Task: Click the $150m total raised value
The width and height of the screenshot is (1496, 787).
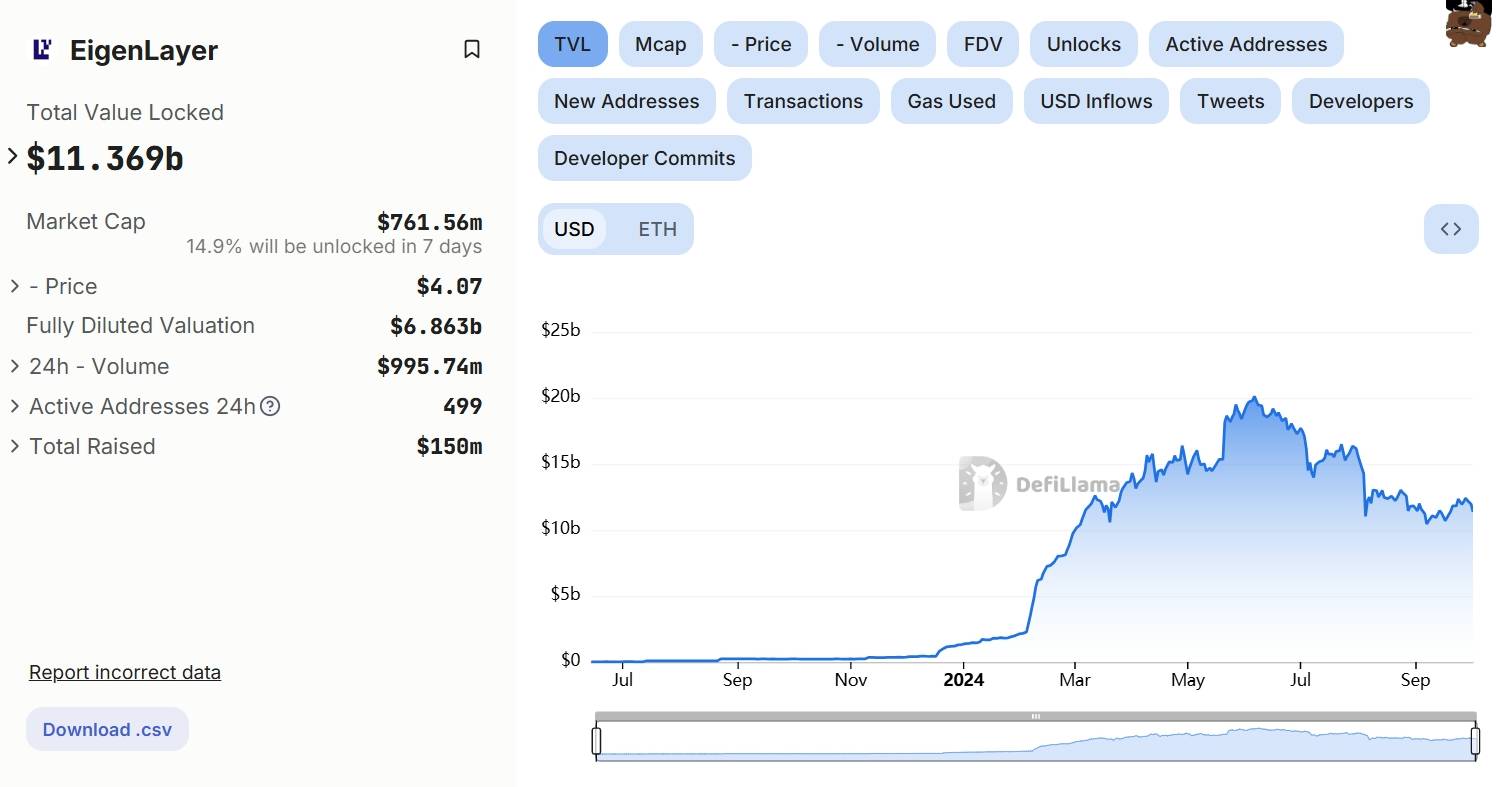Action: tap(450, 446)
